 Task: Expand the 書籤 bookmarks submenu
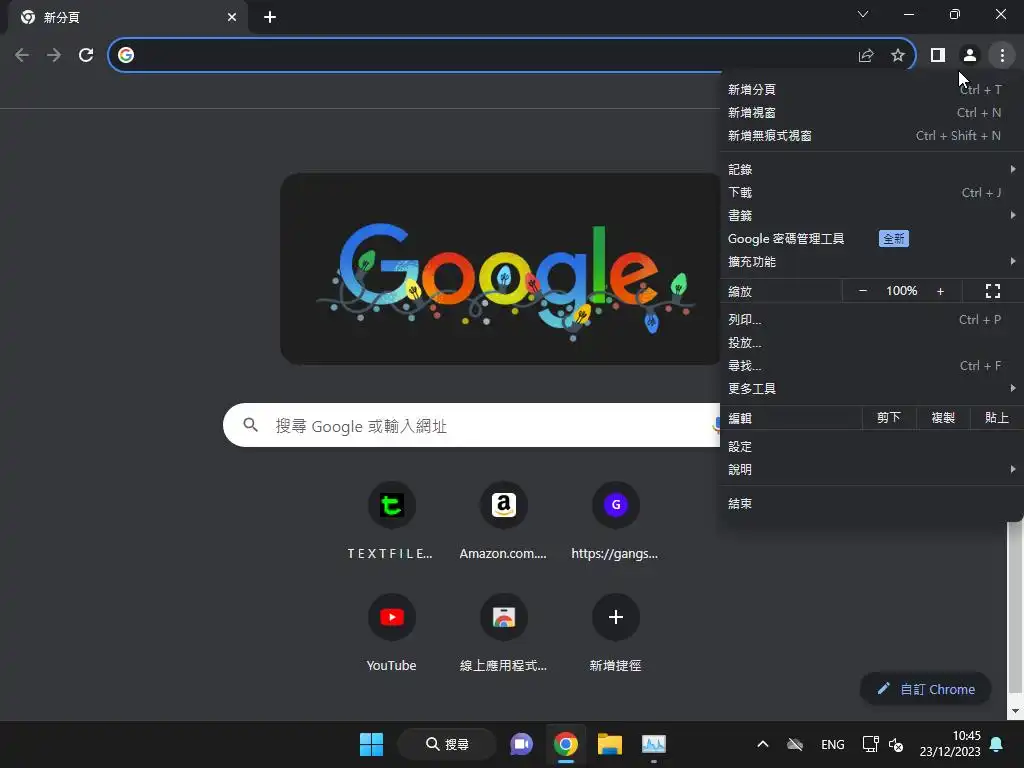click(x=871, y=215)
